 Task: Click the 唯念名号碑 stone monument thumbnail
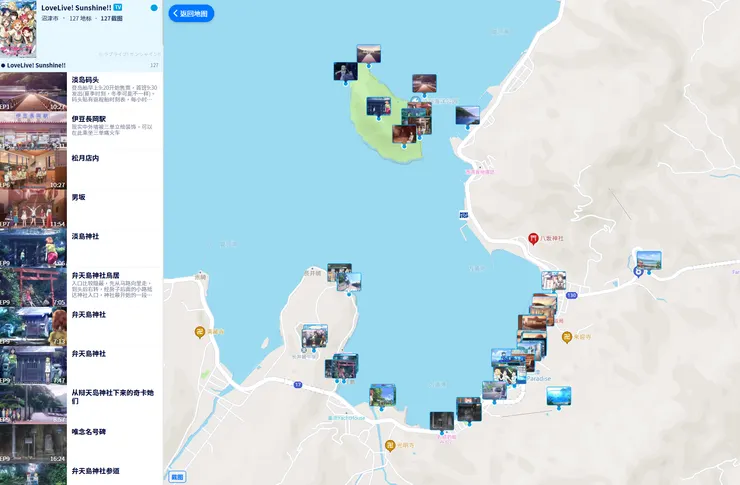(33, 444)
